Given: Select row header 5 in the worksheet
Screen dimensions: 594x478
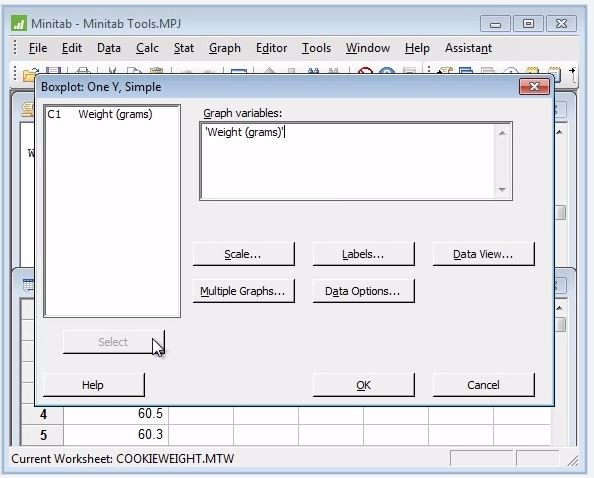Looking at the screenshot, I should click(x=43, y=434).
